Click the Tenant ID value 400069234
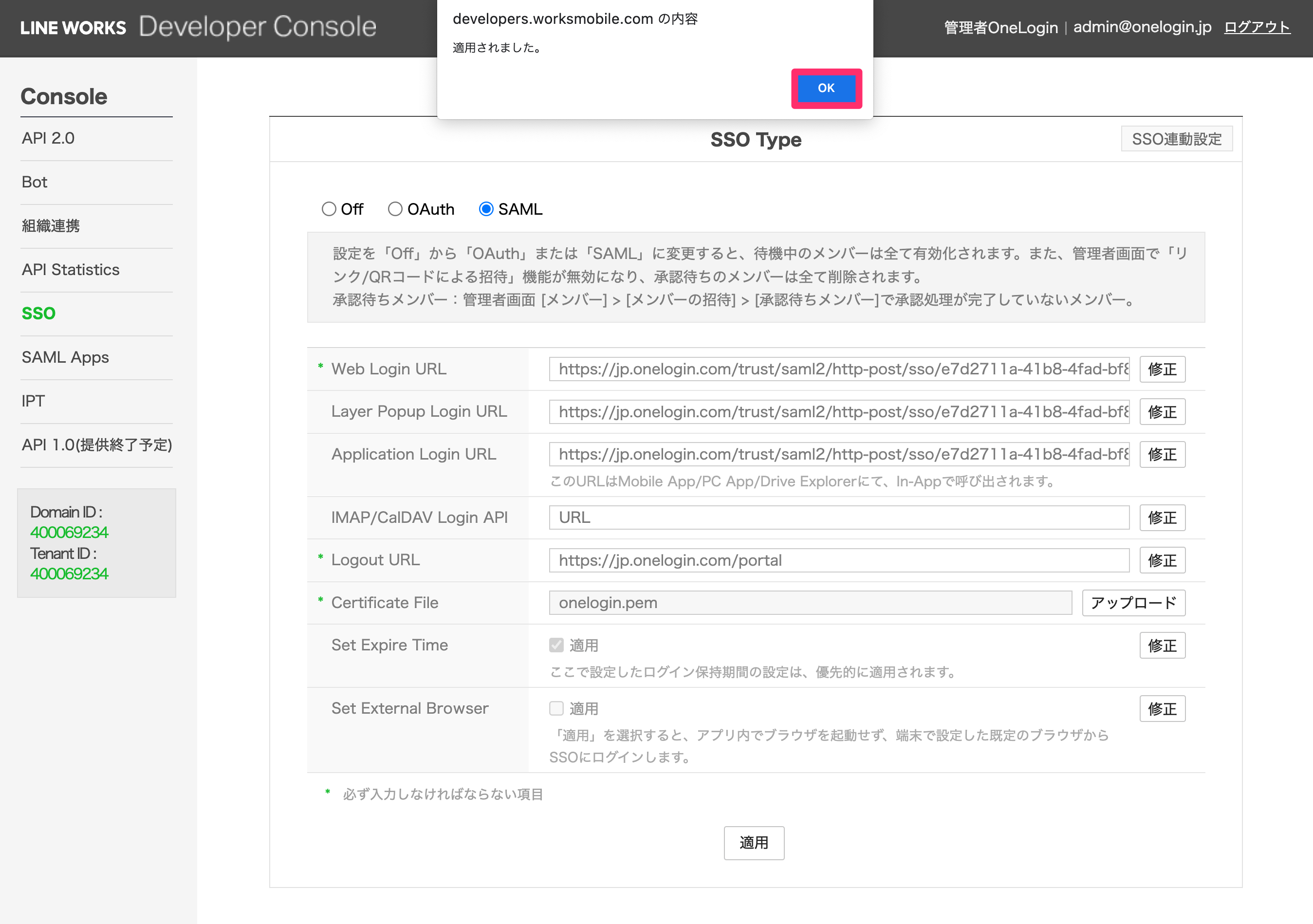 pos(69,573)
